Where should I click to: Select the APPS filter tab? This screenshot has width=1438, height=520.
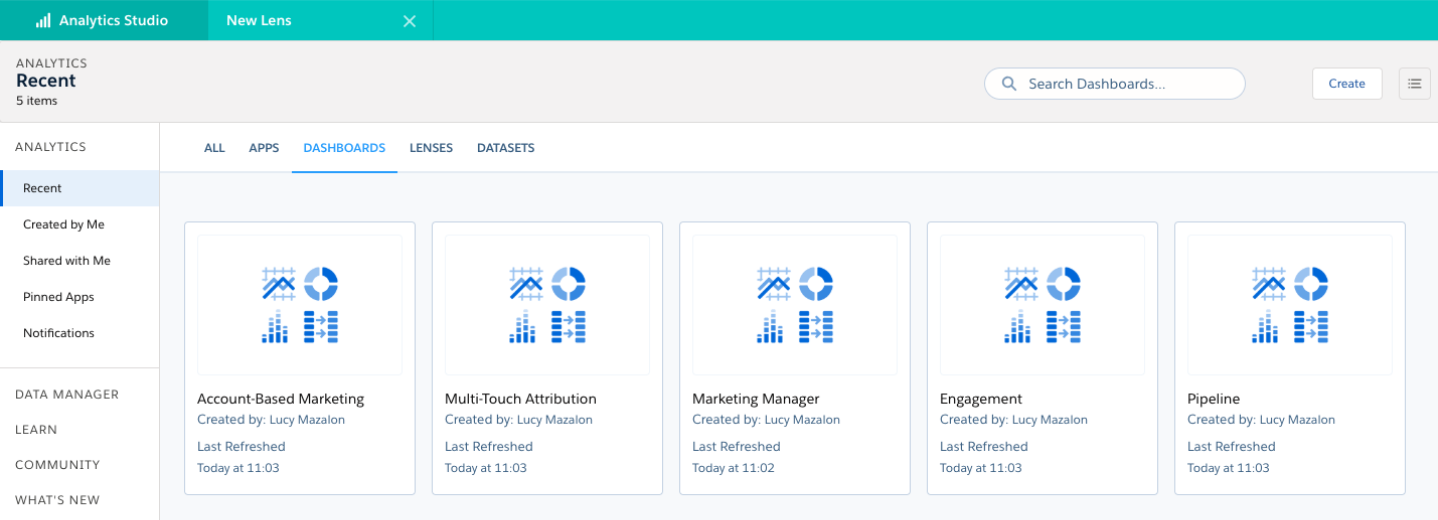[264, 148]
